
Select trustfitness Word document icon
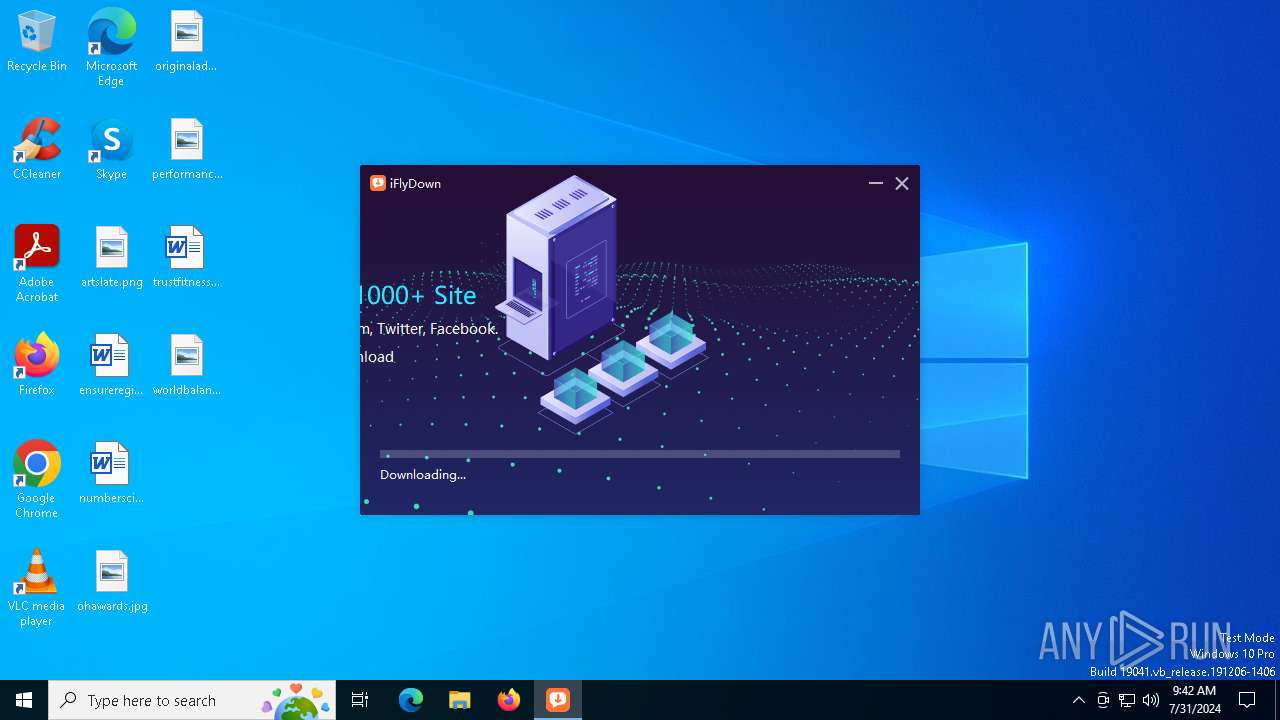186,258
